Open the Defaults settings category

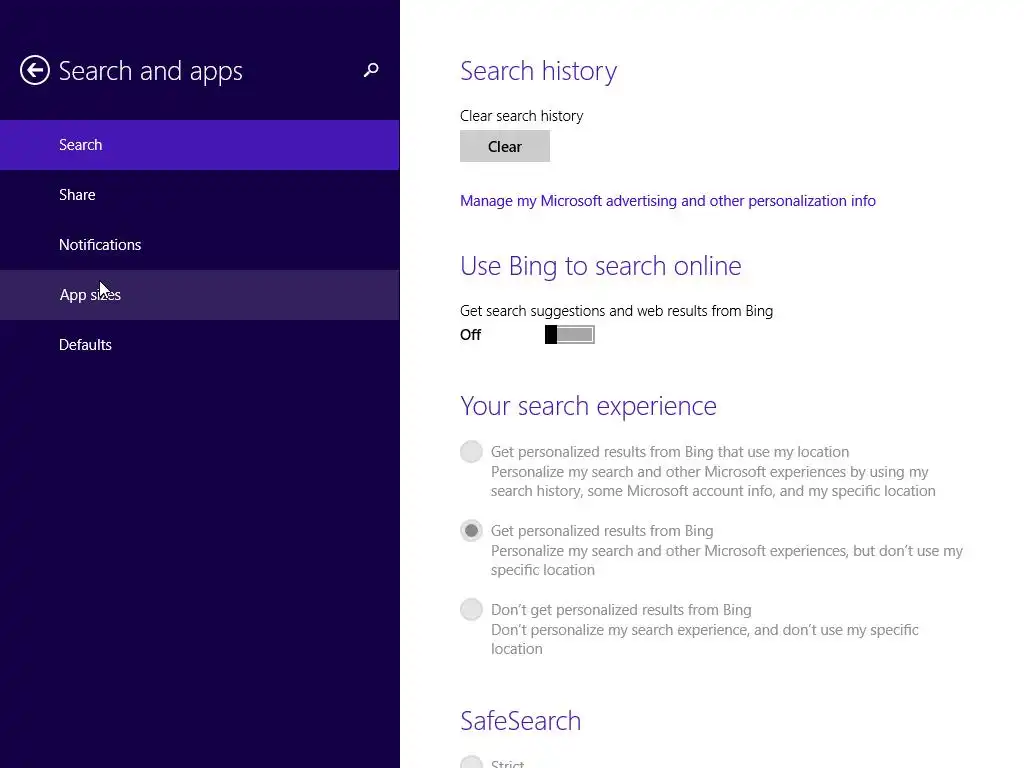pos(199,345)
